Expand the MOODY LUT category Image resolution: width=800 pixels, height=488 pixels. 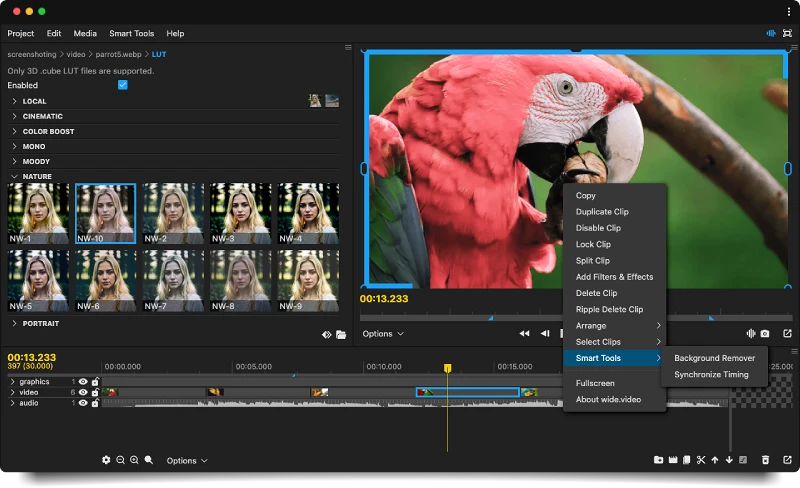click(x=14, y=161)
